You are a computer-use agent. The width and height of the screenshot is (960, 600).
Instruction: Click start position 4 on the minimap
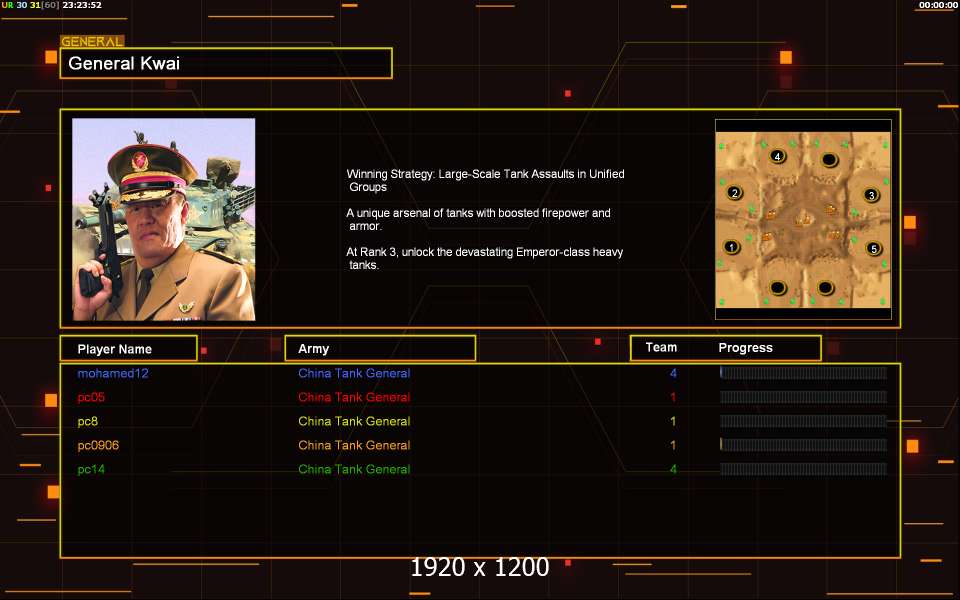coord(778,156)
